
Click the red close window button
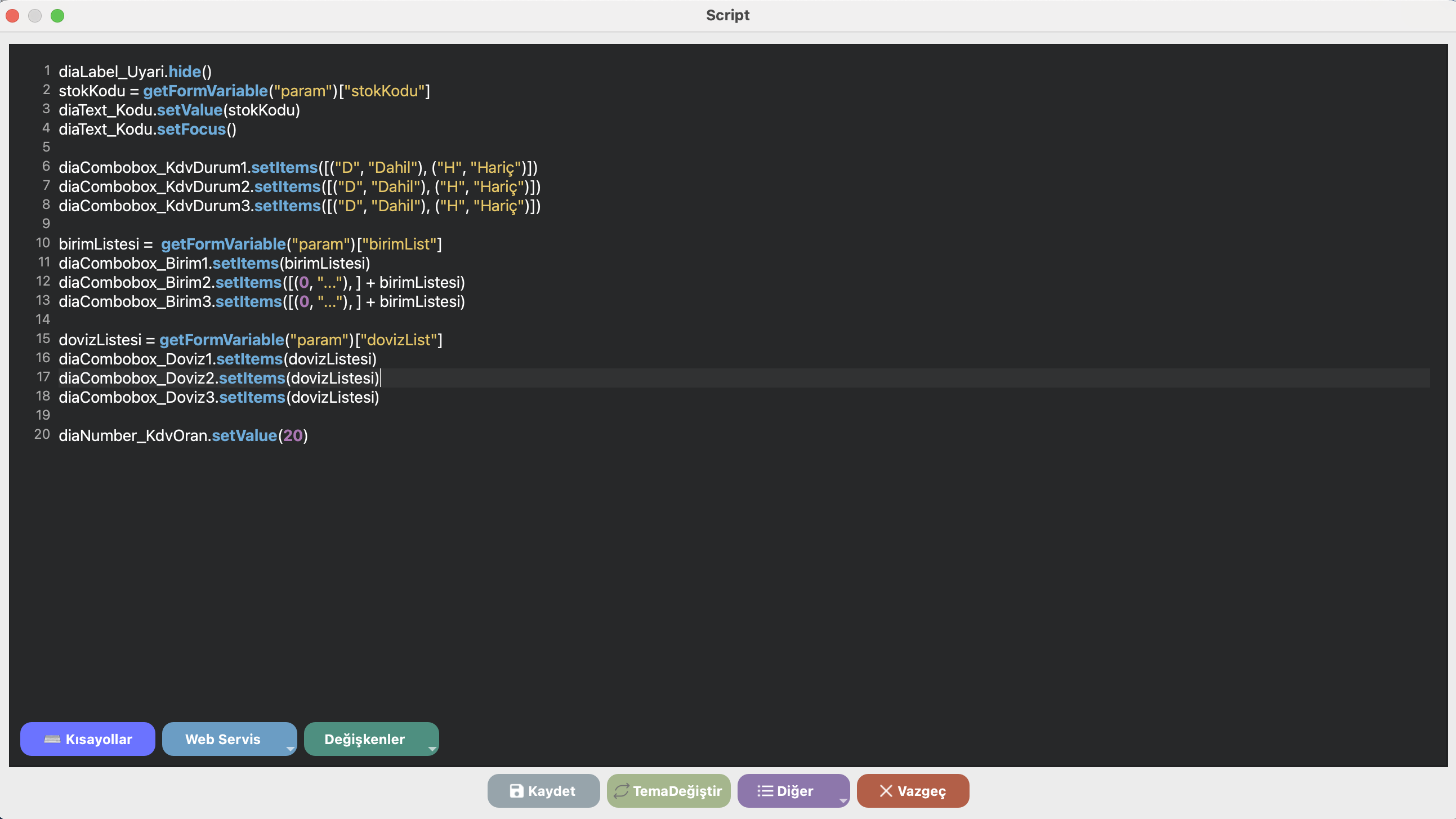(12, 16)
